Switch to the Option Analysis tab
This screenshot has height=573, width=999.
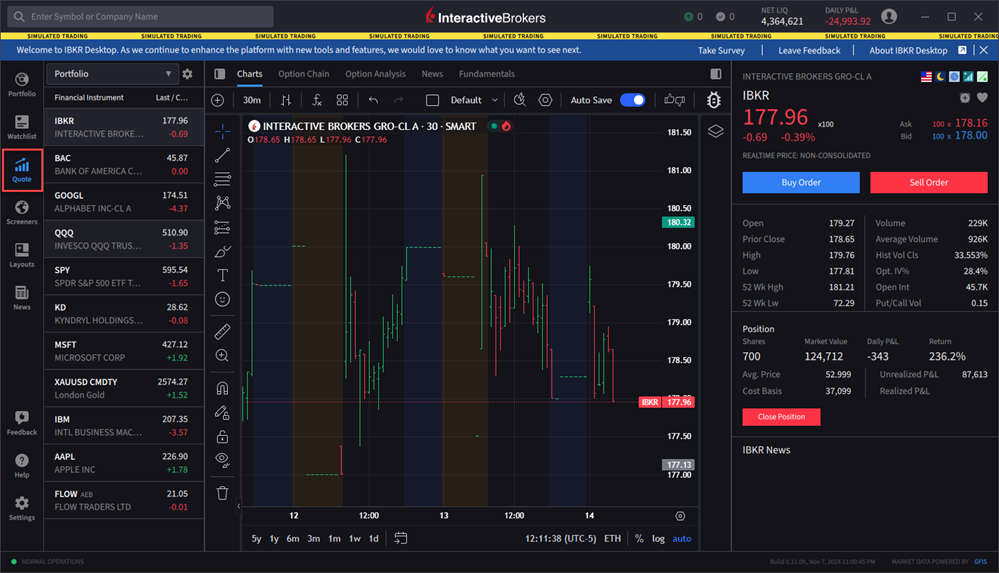point(375,74)
